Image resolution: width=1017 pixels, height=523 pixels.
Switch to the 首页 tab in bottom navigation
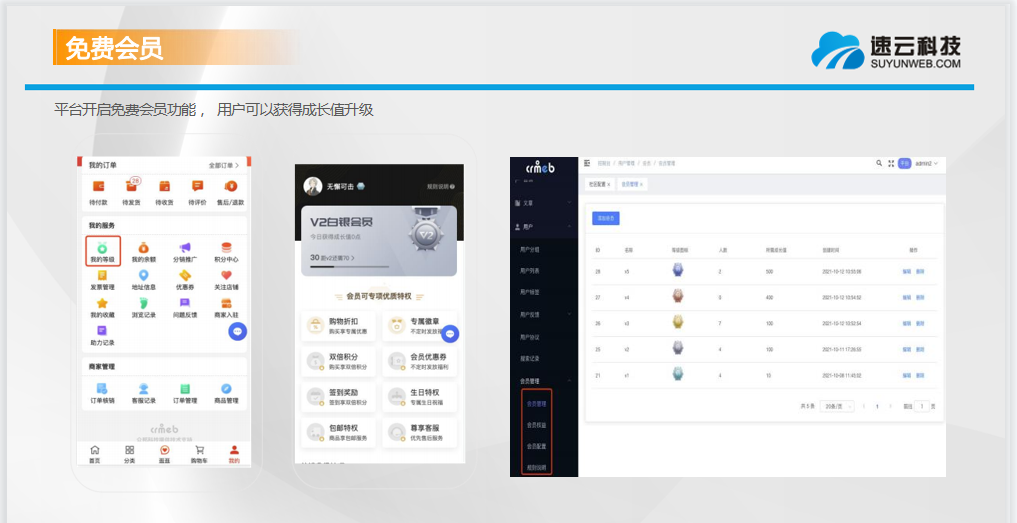point(95,452)
